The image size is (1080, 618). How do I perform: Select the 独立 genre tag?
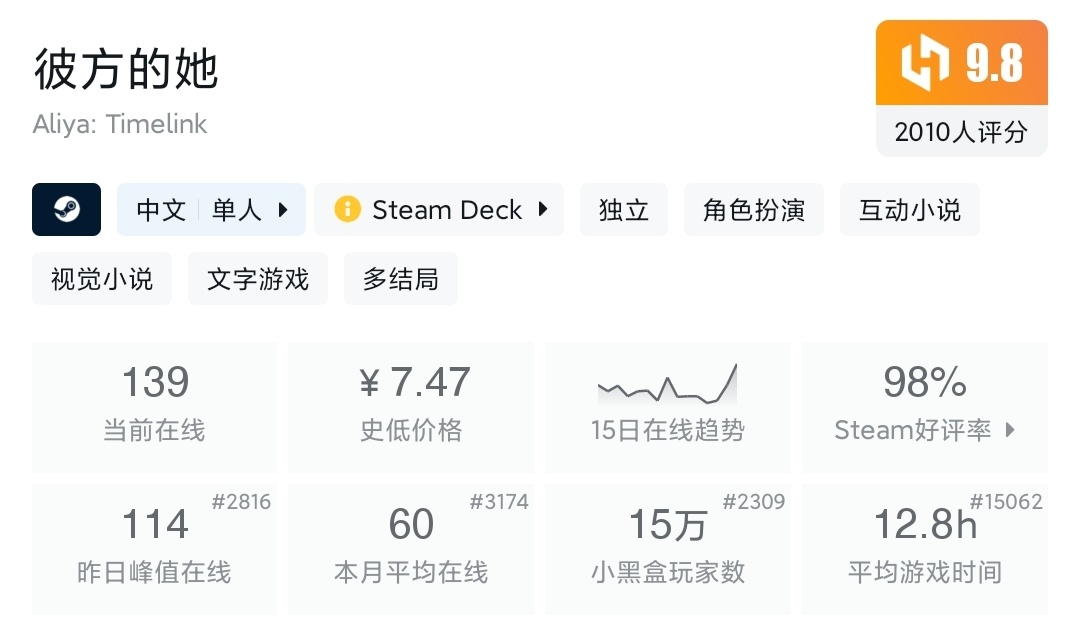[623, 209]
